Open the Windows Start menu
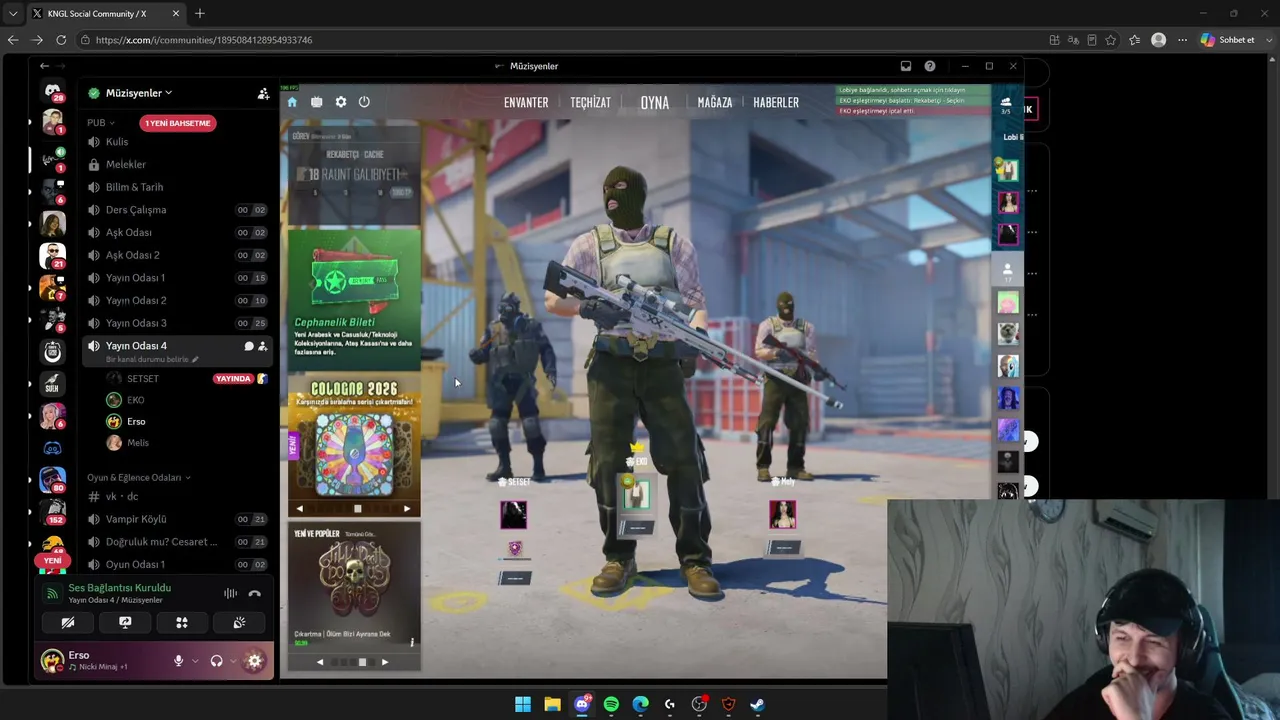The height and width of the screenshot is (720, 1280). 523,704
